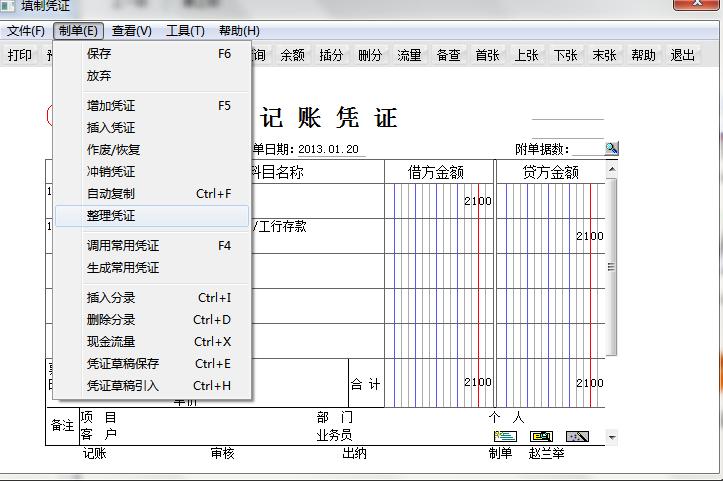Choose 现金流量 menu entry

(x=152, y=342)
